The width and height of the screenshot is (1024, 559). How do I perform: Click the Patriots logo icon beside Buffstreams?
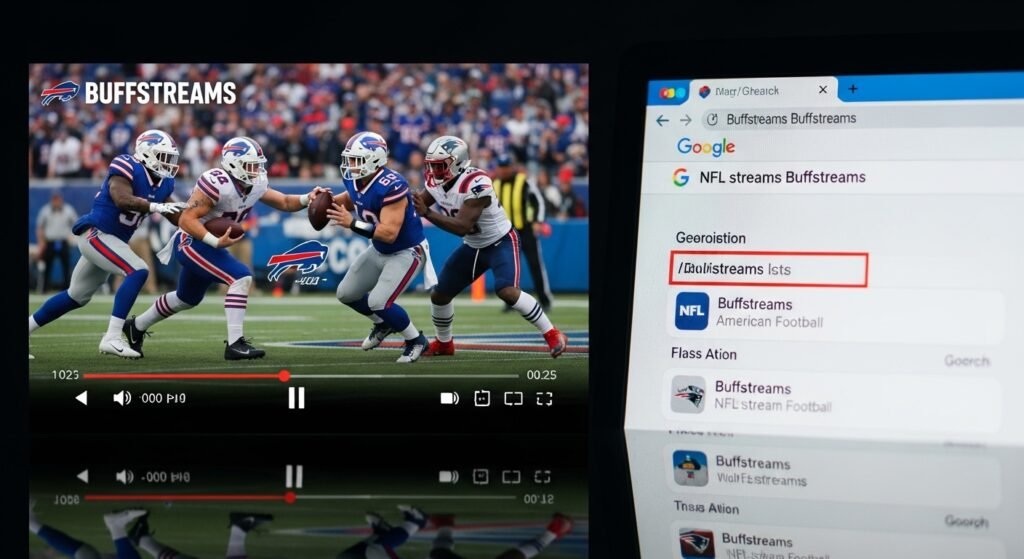688,394
